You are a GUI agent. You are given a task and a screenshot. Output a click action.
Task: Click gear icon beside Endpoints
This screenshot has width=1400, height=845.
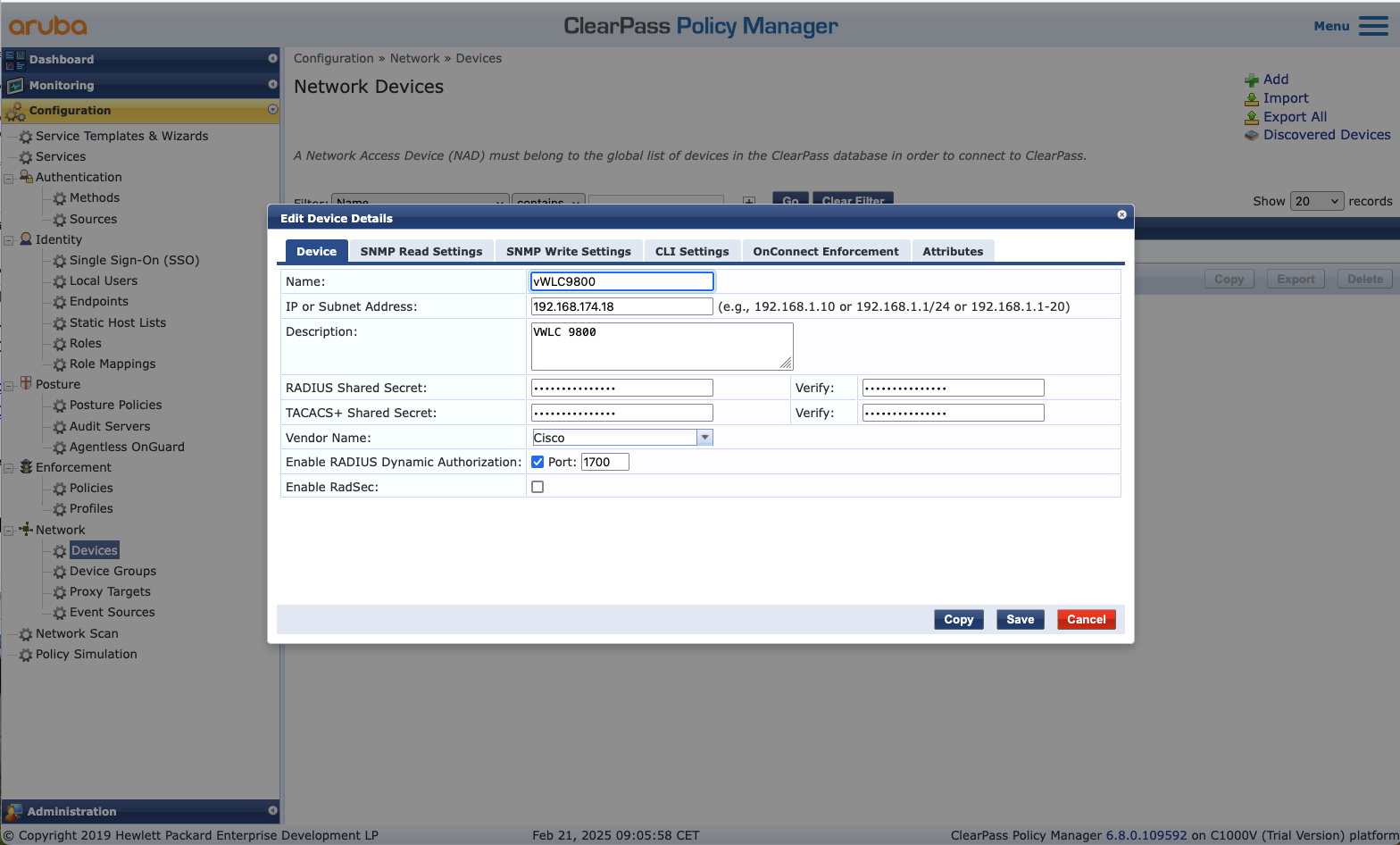(60, 303)
